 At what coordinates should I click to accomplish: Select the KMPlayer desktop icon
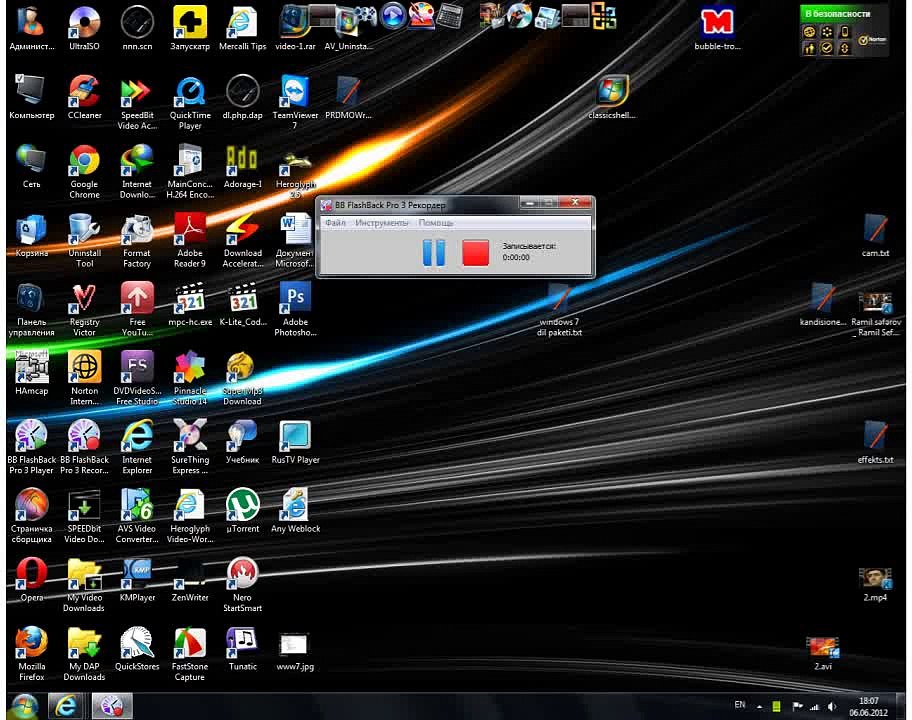point(137,580)
